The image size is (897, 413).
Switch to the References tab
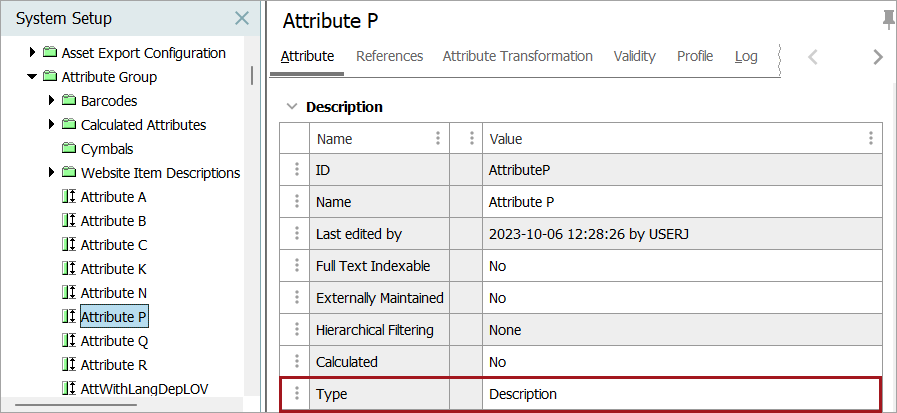[389, 56]
